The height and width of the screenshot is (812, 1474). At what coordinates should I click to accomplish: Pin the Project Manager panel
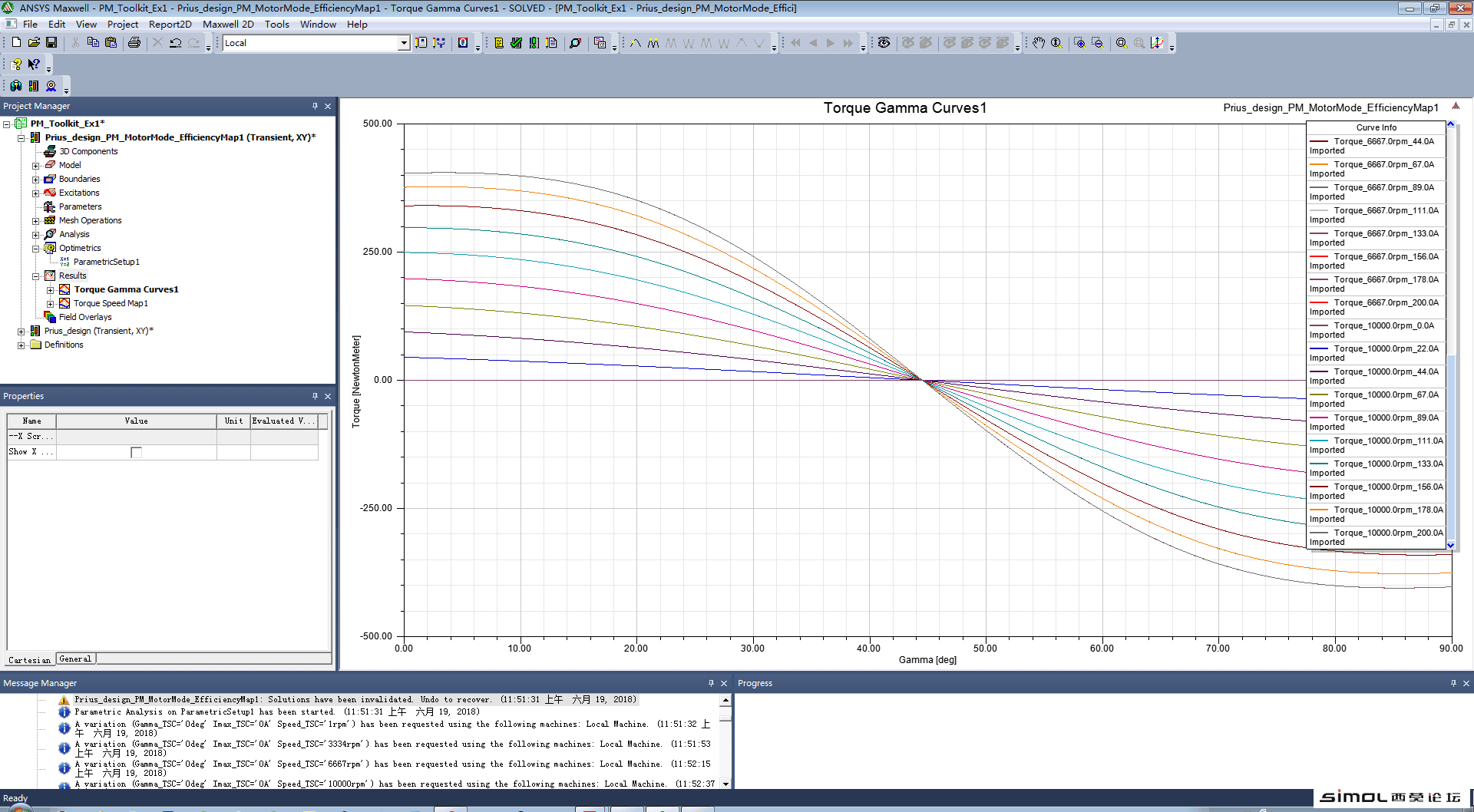click(315, 106)
